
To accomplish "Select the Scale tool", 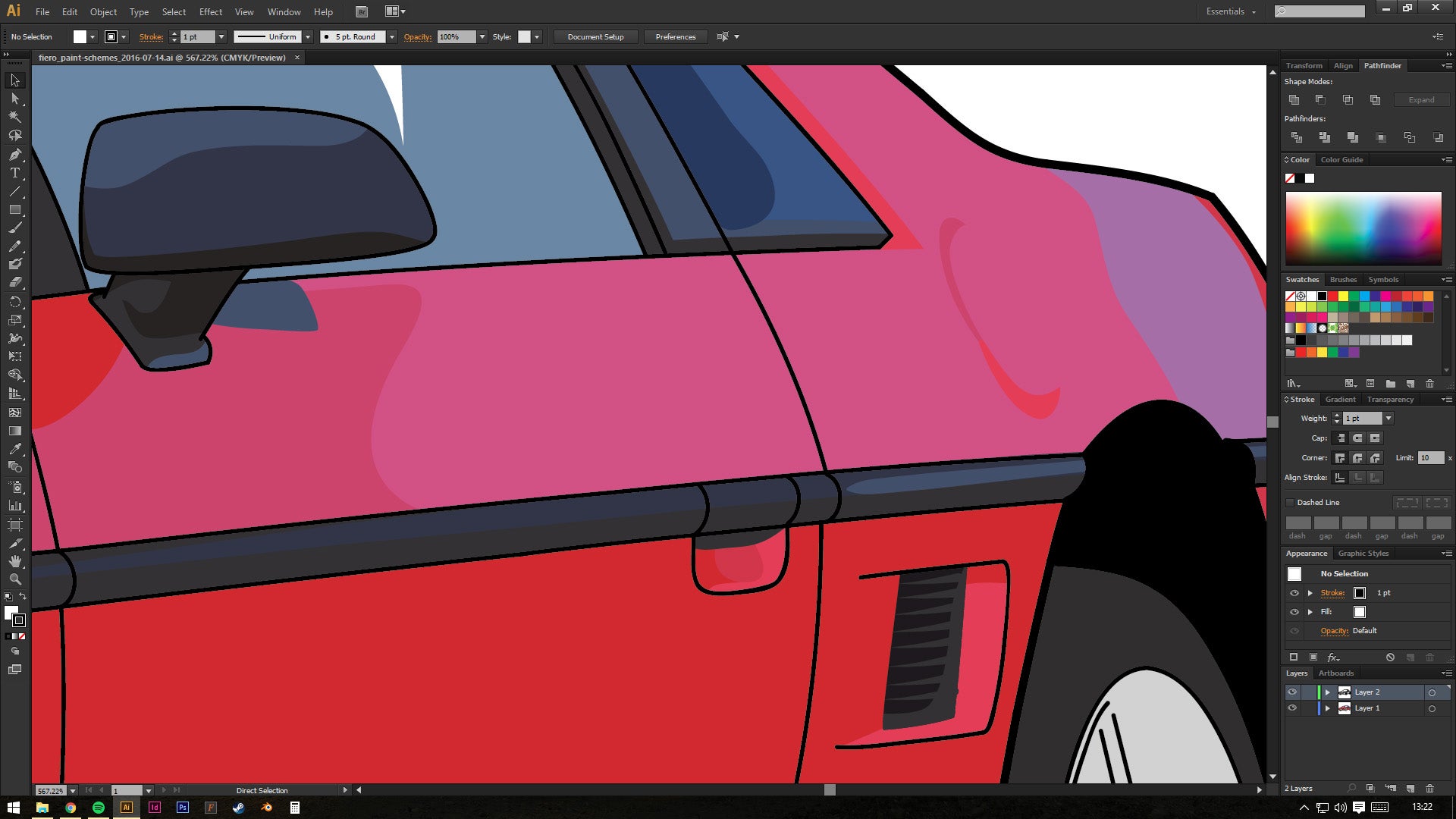I will pos(14,320).
